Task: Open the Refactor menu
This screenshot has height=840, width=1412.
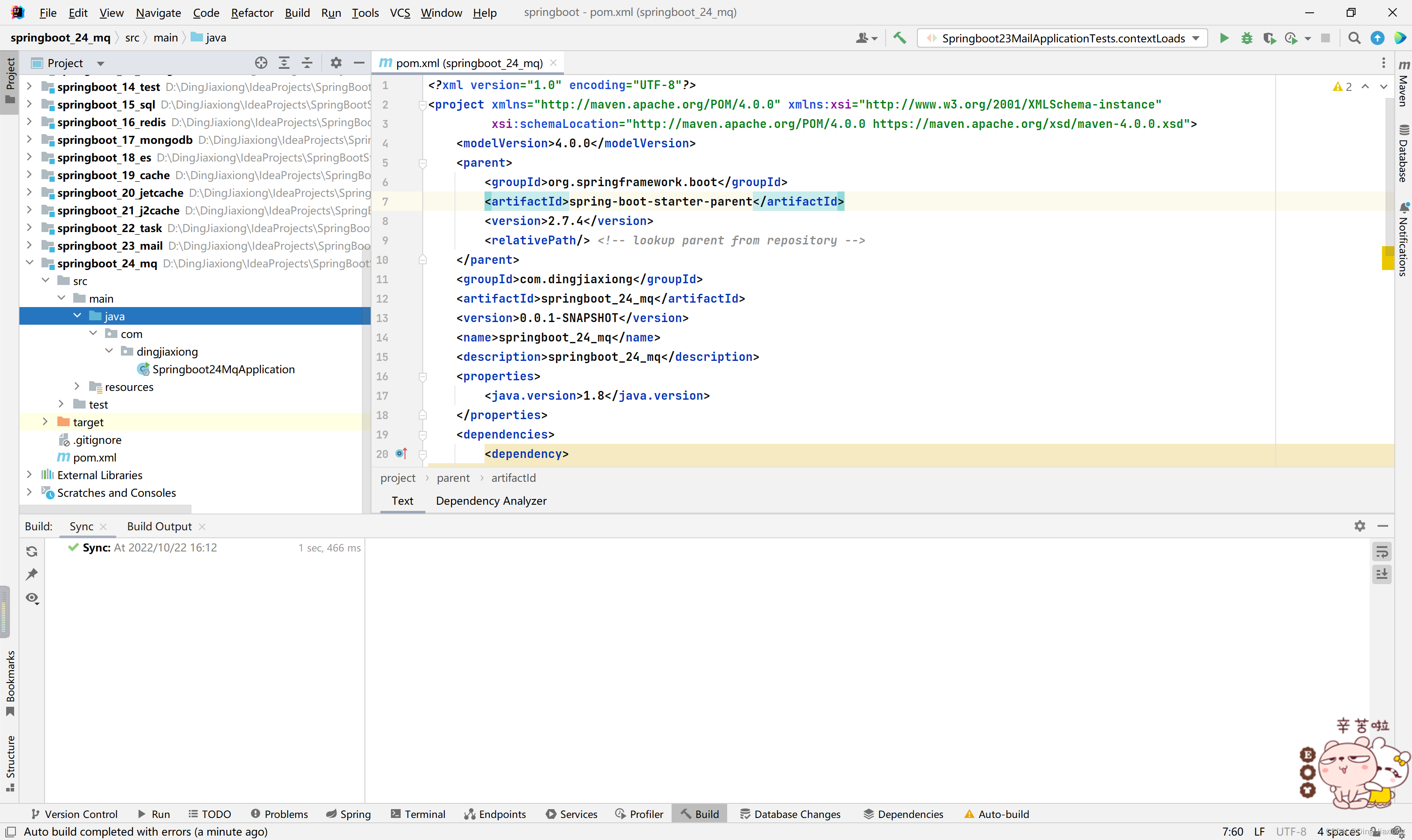Action: coord(252,12)
